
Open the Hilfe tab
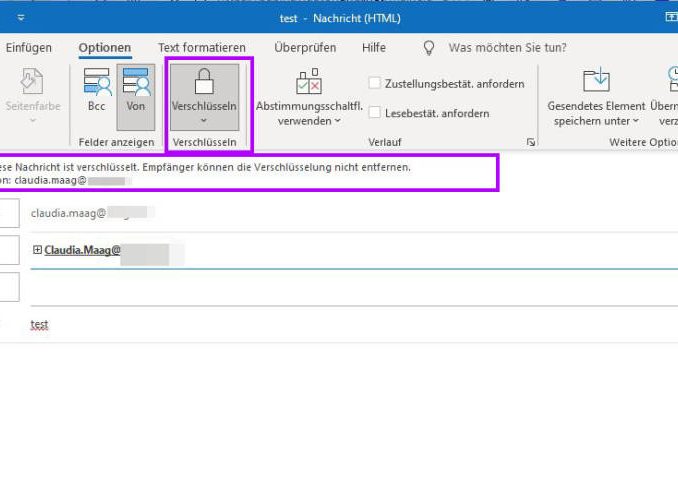tap(374, 47)
